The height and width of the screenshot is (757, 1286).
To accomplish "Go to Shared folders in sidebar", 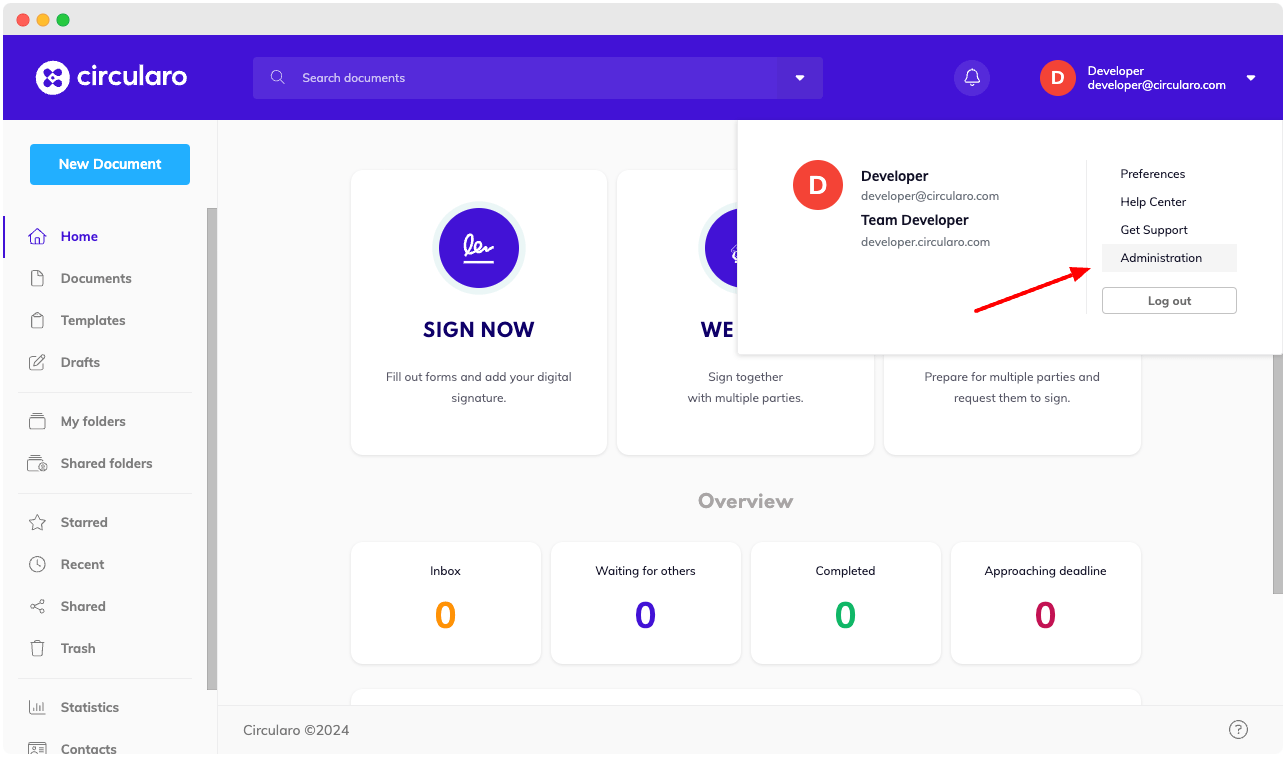I will (106, 463).
